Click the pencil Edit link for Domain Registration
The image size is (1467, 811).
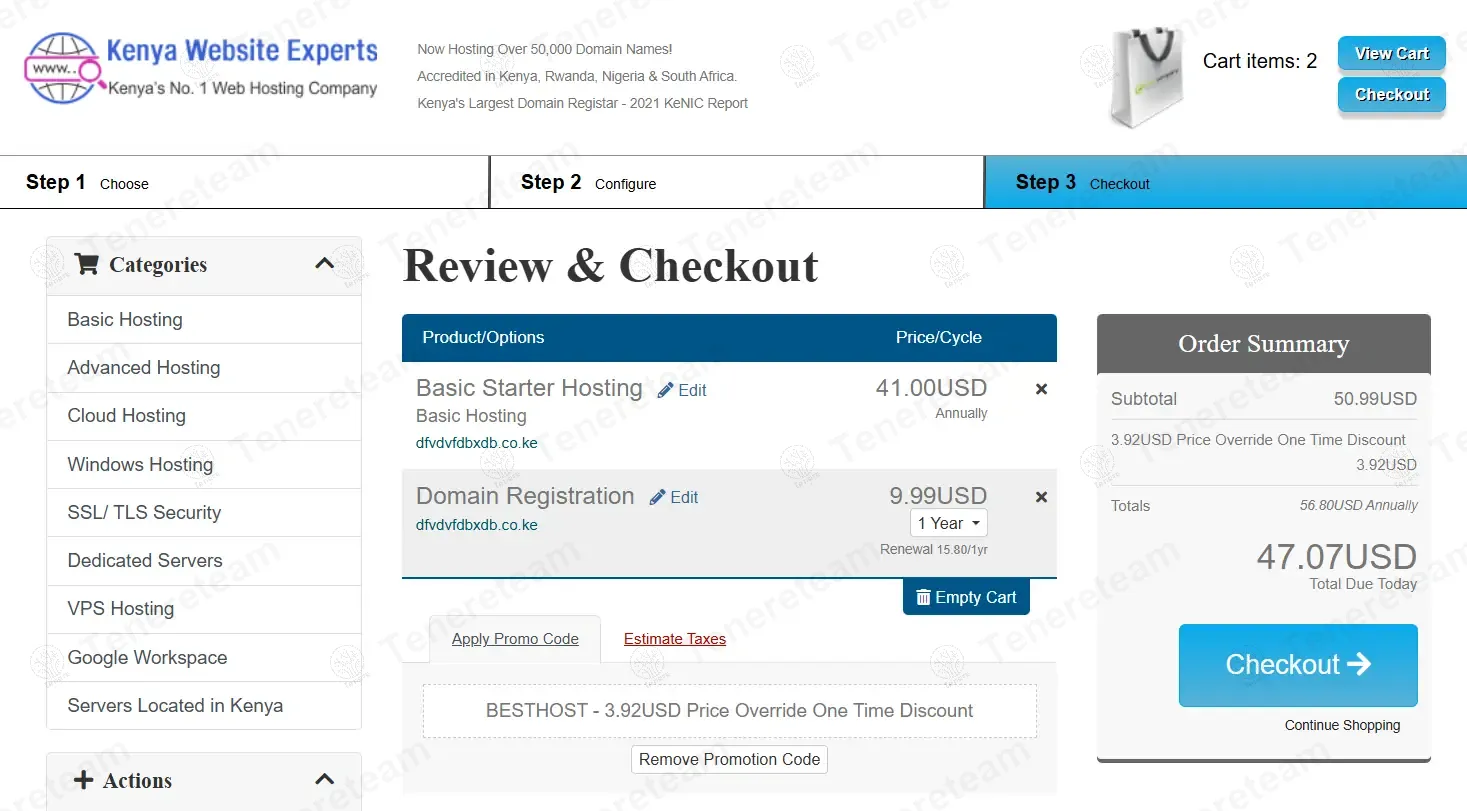[x=674, y=497]
